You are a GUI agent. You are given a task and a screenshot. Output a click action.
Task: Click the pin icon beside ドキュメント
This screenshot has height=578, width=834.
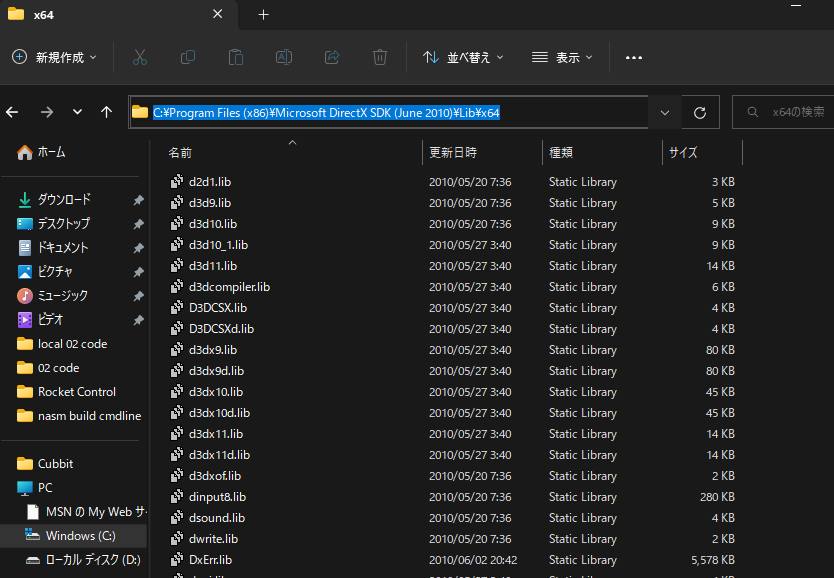tap(138, 248)
